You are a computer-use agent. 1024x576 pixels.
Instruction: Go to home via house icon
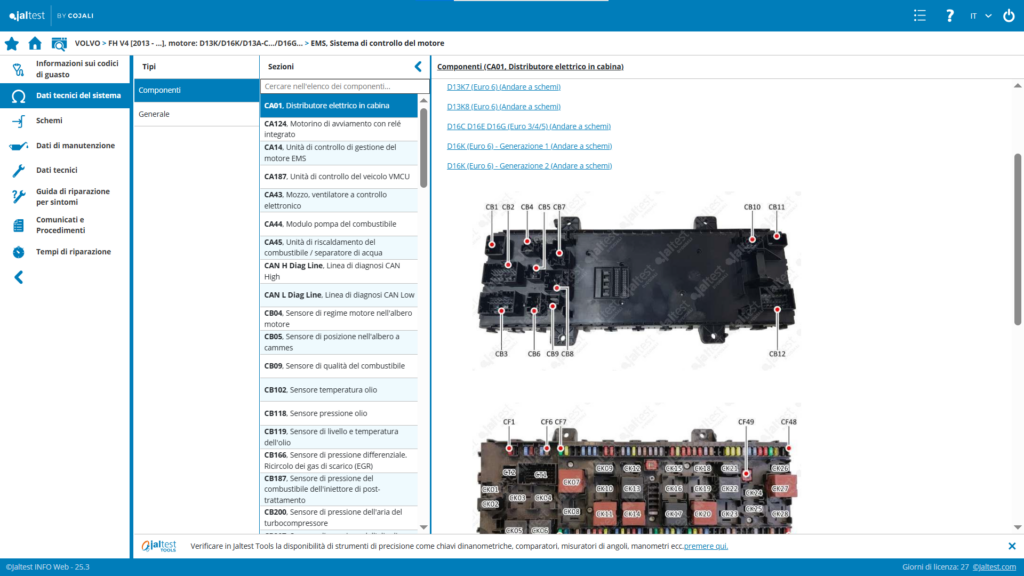tap(35, 44)
